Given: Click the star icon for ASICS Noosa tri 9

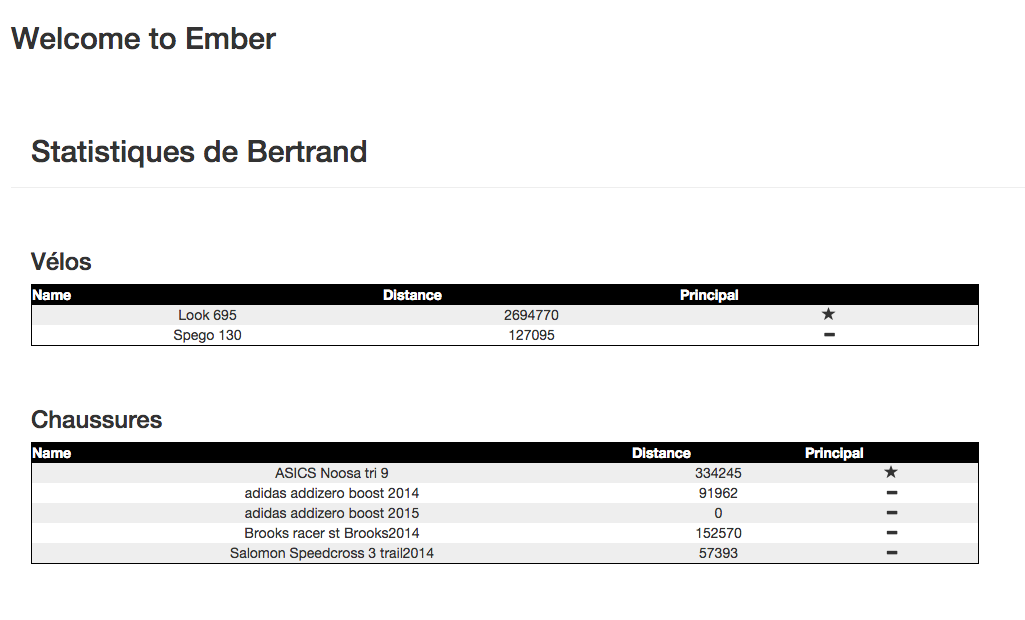Looking at the screenshot, I should pos(891,472).
